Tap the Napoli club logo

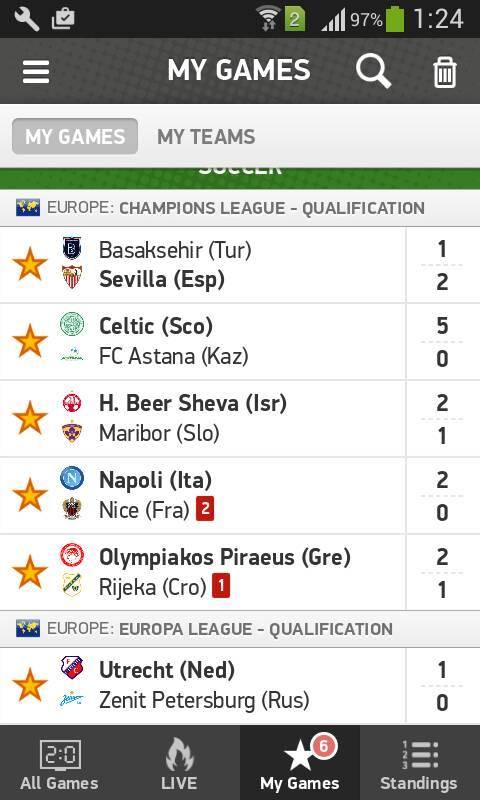72,479
